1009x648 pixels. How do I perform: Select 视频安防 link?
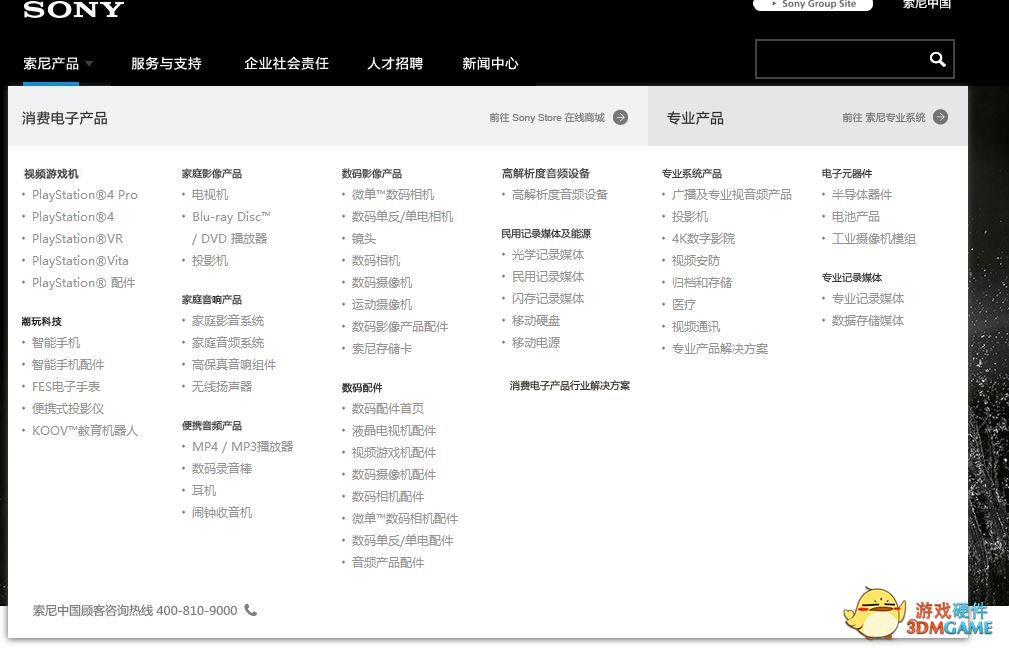tap(696, 261)
